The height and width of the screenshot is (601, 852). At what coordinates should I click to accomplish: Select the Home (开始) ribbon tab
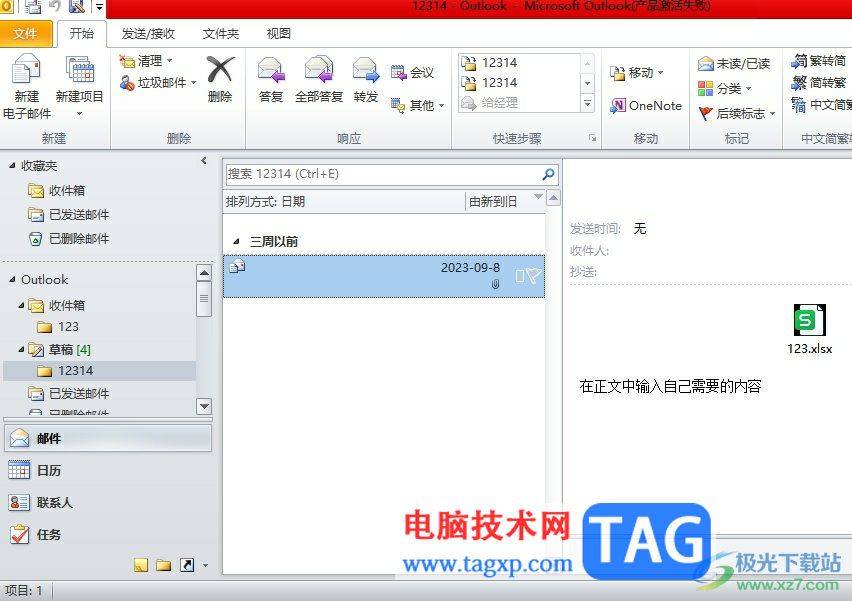(82, 34)
